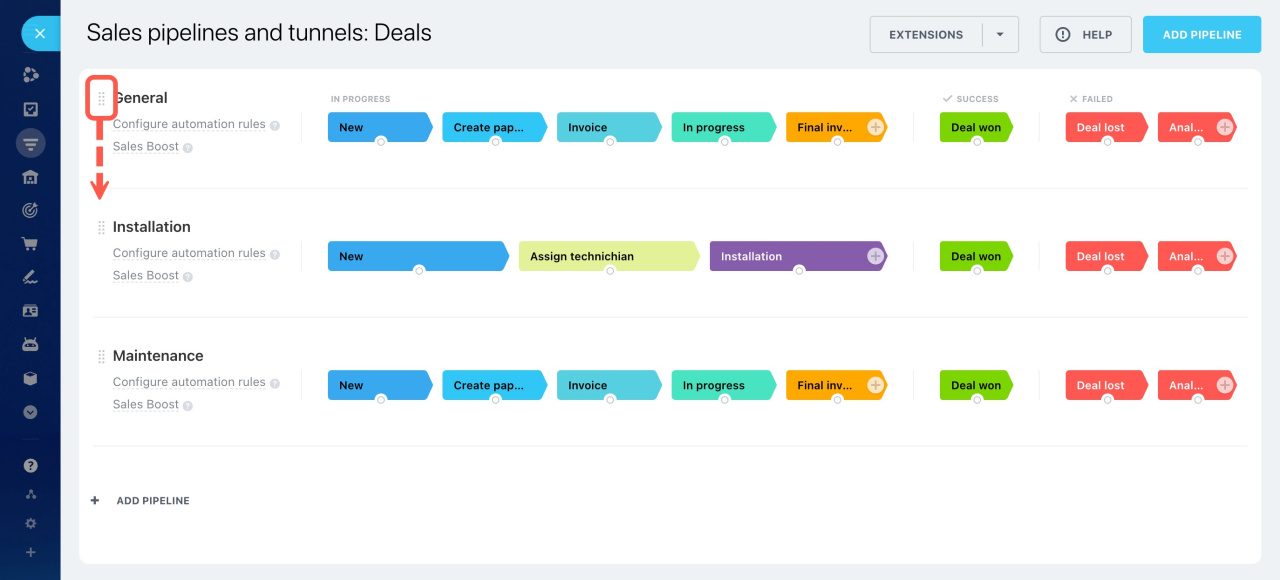Click the top-right Add Pipeline button
1280x580 pixels.
1201,34
